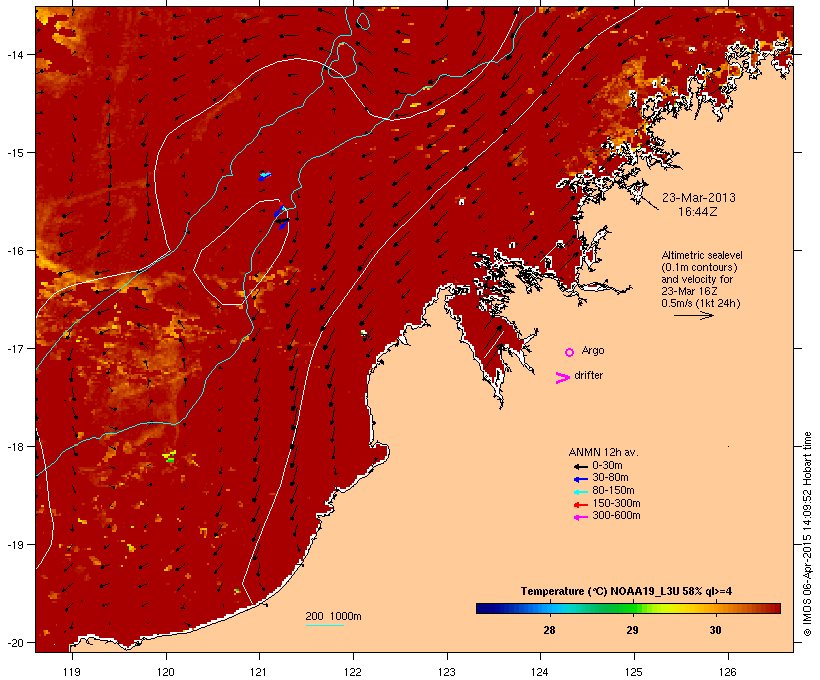This screenshot has width=820, height=680.
Task: Select the date text 23-Mar-2013
Action: pyautogui.click(x=698, y=198)
